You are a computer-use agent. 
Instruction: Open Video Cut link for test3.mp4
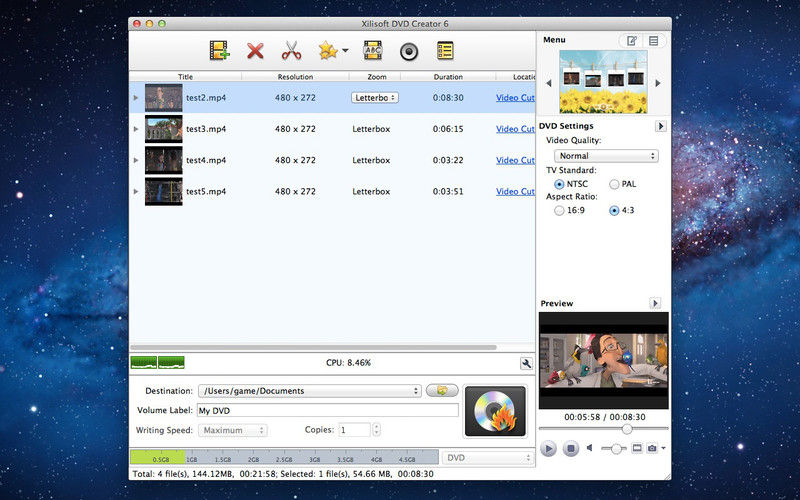click(515, 129)
